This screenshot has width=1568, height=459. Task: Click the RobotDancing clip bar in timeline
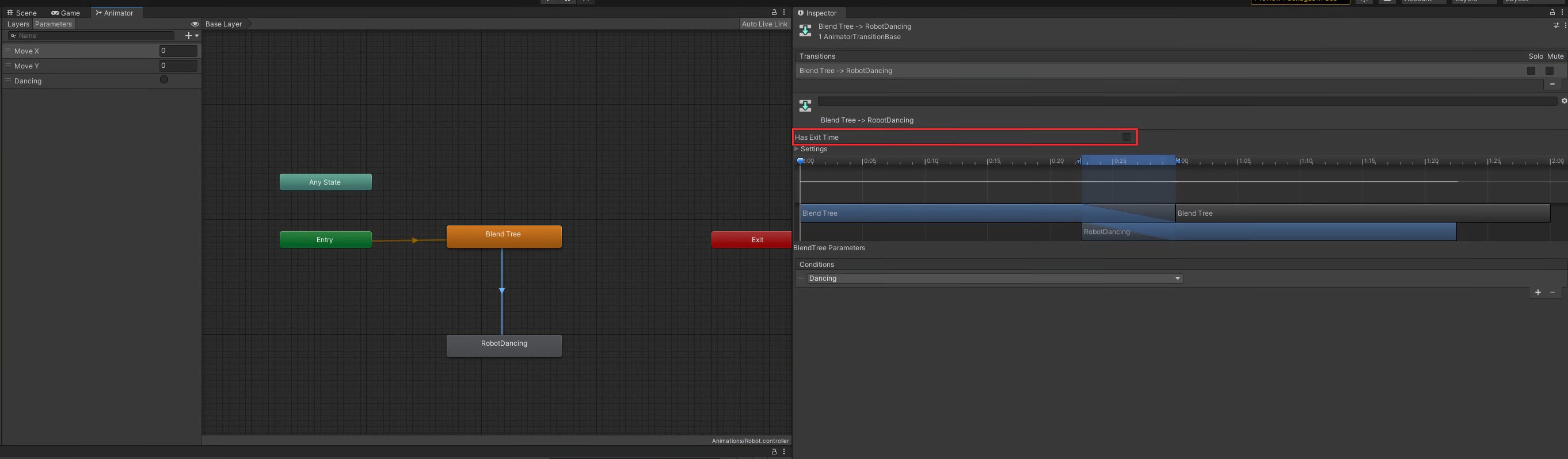pos(1269,232)
